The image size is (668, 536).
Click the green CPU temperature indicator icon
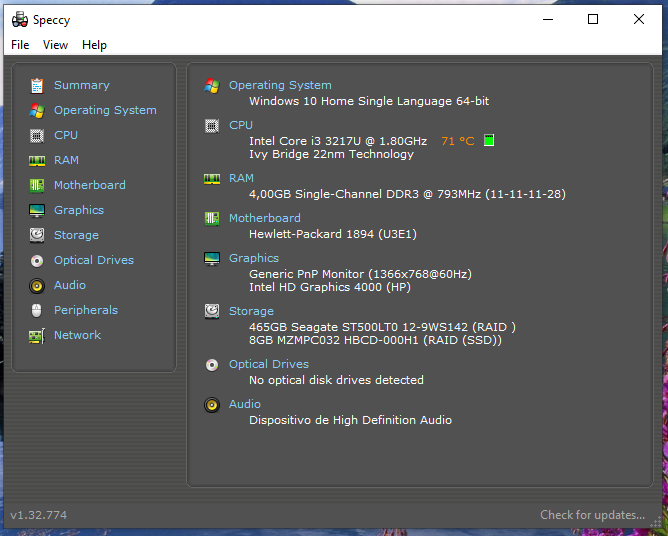click(x=489, y=140)
